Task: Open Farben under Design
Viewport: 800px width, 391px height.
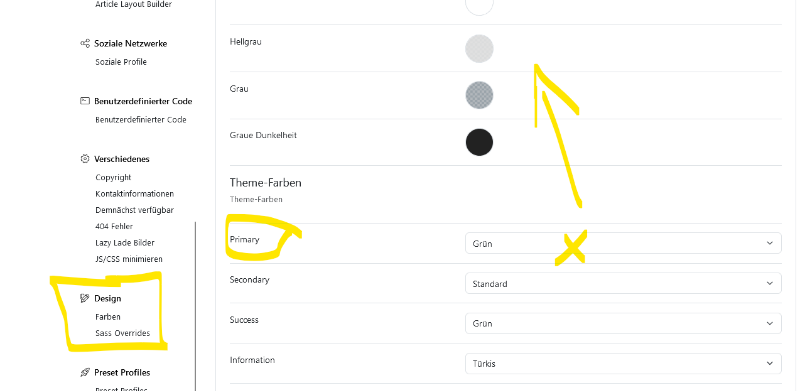Action: tap(108, 316)
